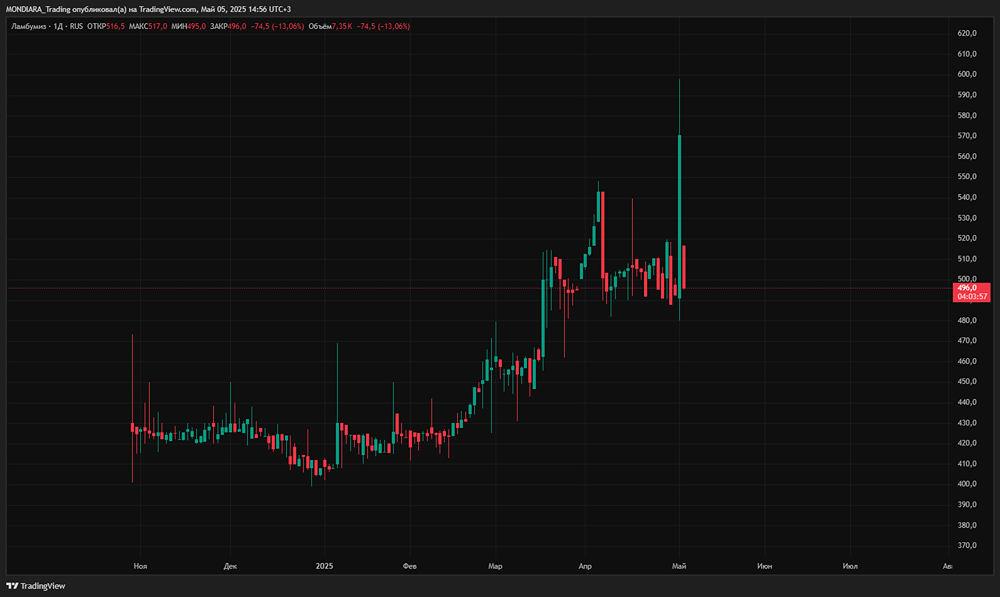Click the TradingView logo at bottom left
This screenshot has width=1000, height=597.
click(x=36, y=586)
